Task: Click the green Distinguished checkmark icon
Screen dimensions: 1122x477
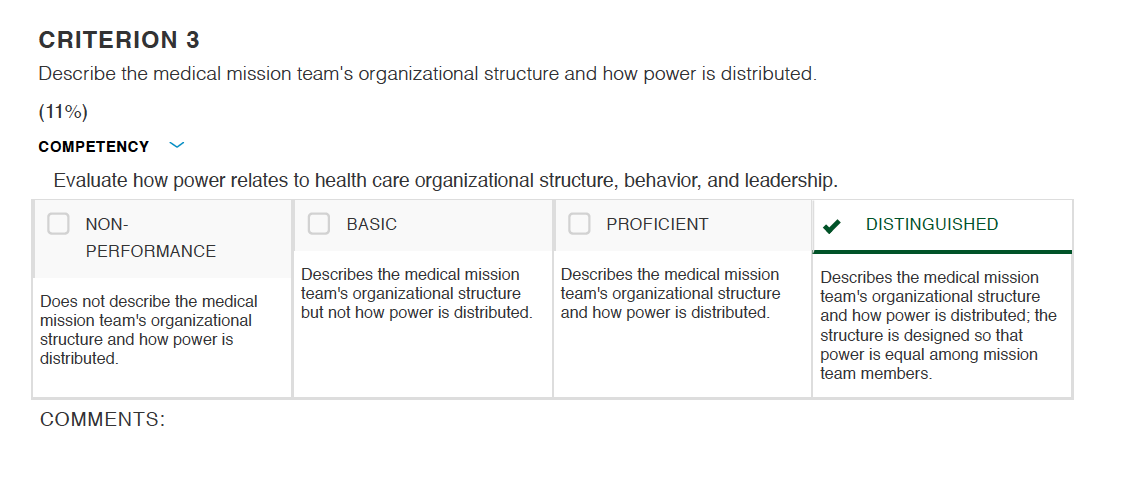Action: point(831,227)
